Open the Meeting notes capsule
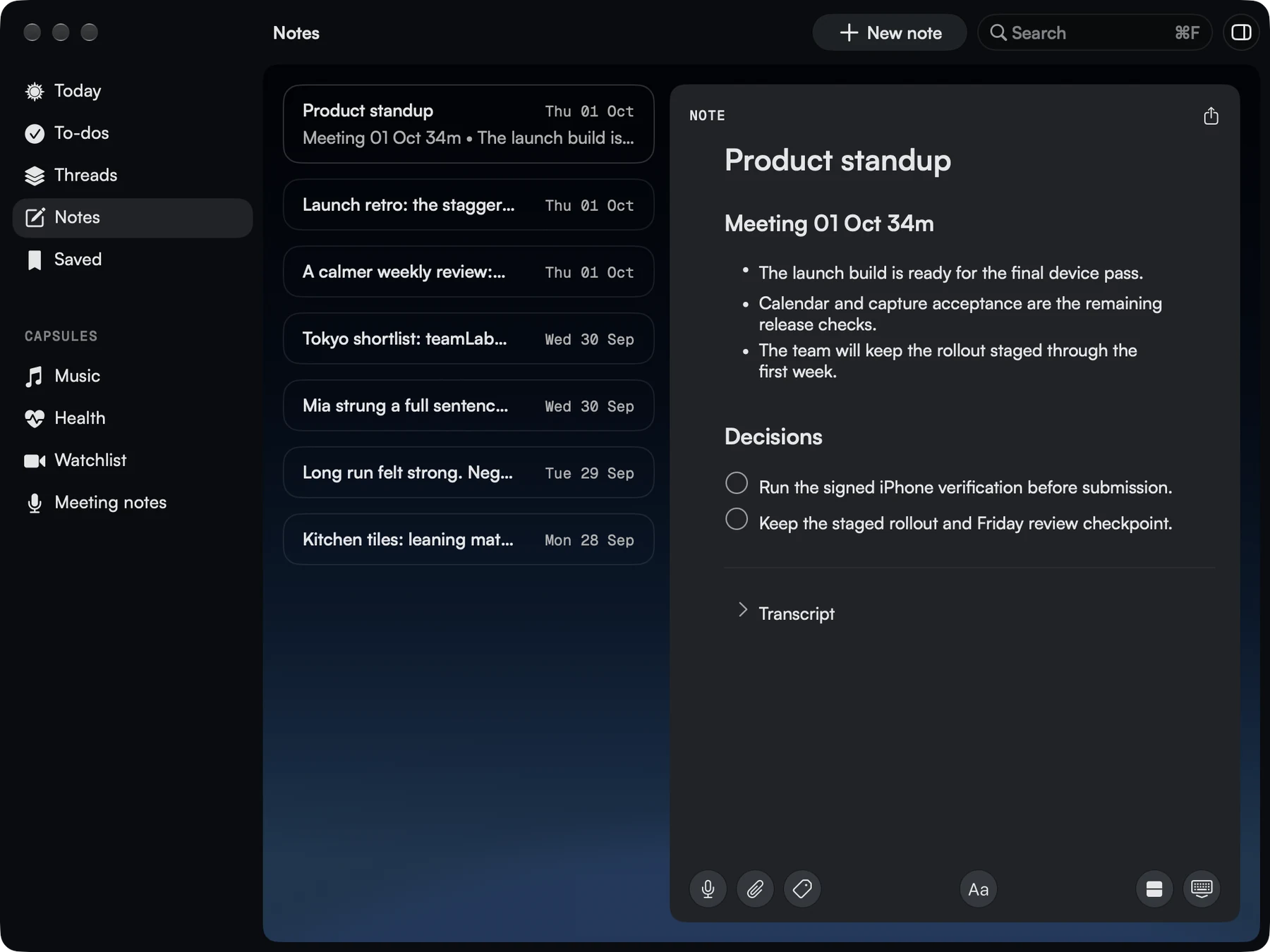The height and width of the screenshot is (952, 1270). [132, 503]
